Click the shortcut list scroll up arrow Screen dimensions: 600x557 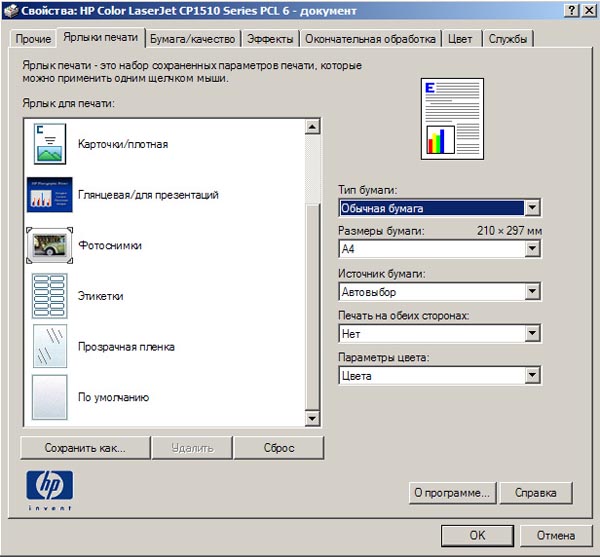point(313,127)
